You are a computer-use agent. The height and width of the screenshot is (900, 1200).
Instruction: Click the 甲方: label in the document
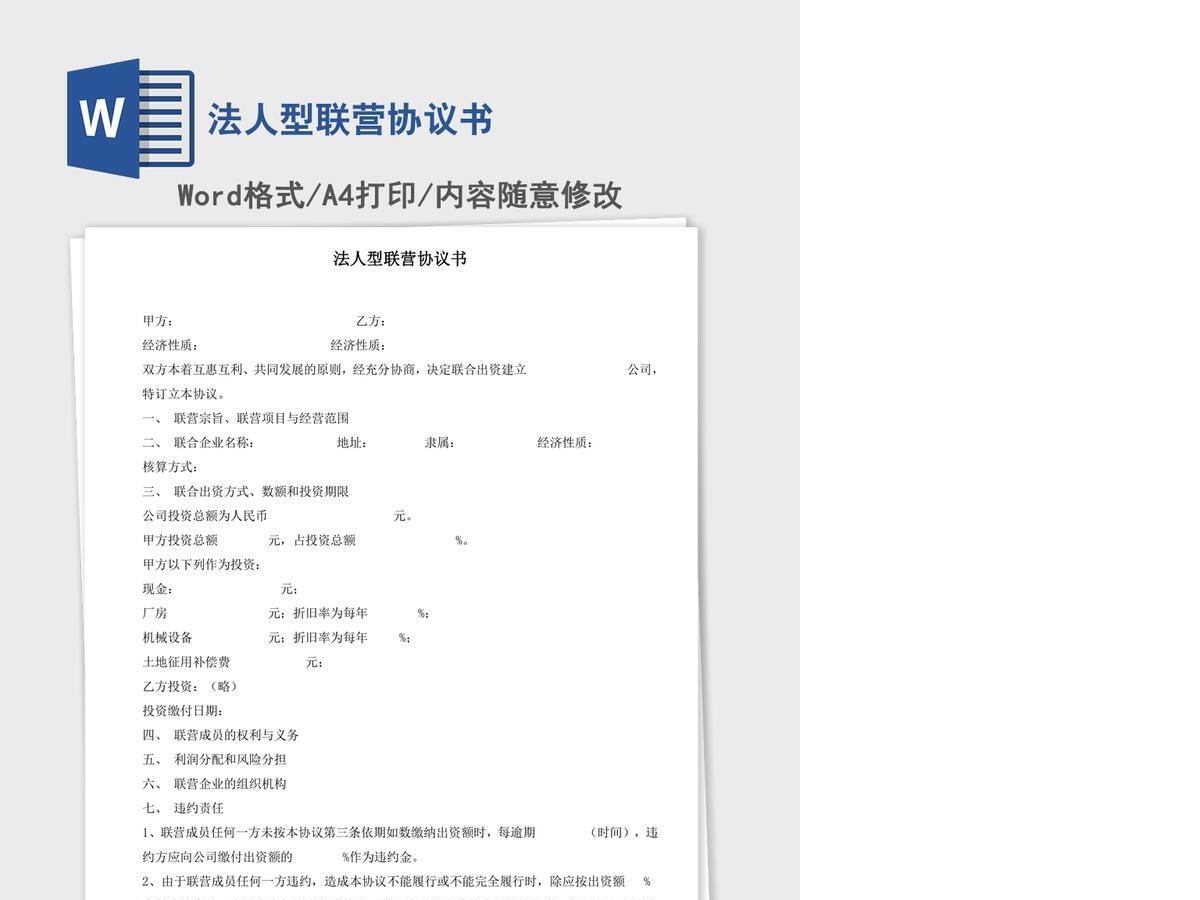pyautogui.click(x=158, y=321)
